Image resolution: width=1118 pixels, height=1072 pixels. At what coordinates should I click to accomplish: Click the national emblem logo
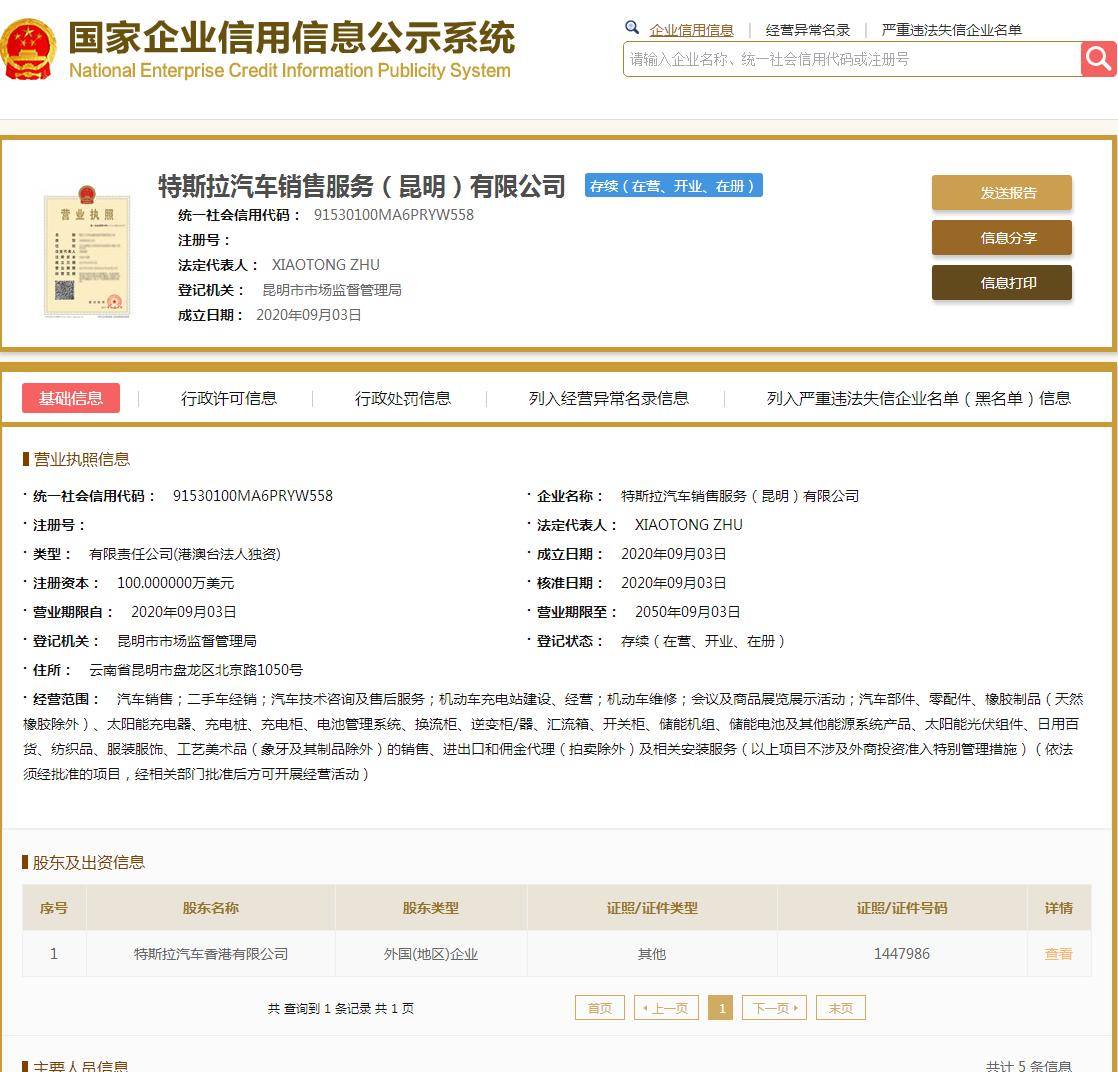(27, 49)
